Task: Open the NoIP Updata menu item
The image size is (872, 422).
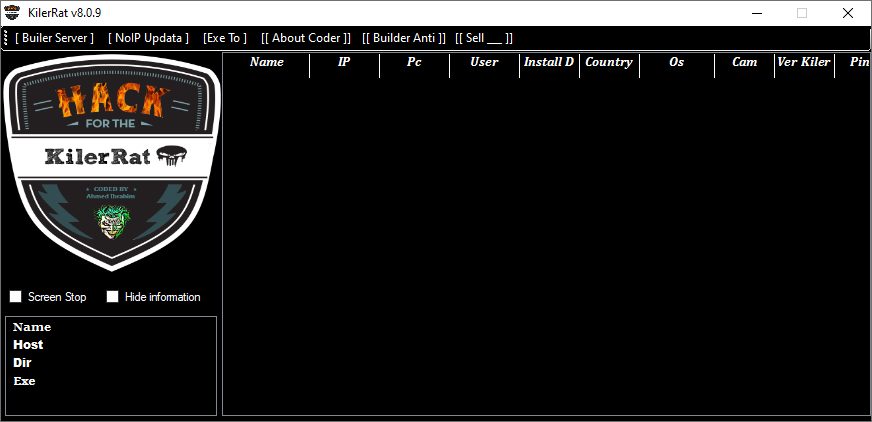Action: coord(148,38)
